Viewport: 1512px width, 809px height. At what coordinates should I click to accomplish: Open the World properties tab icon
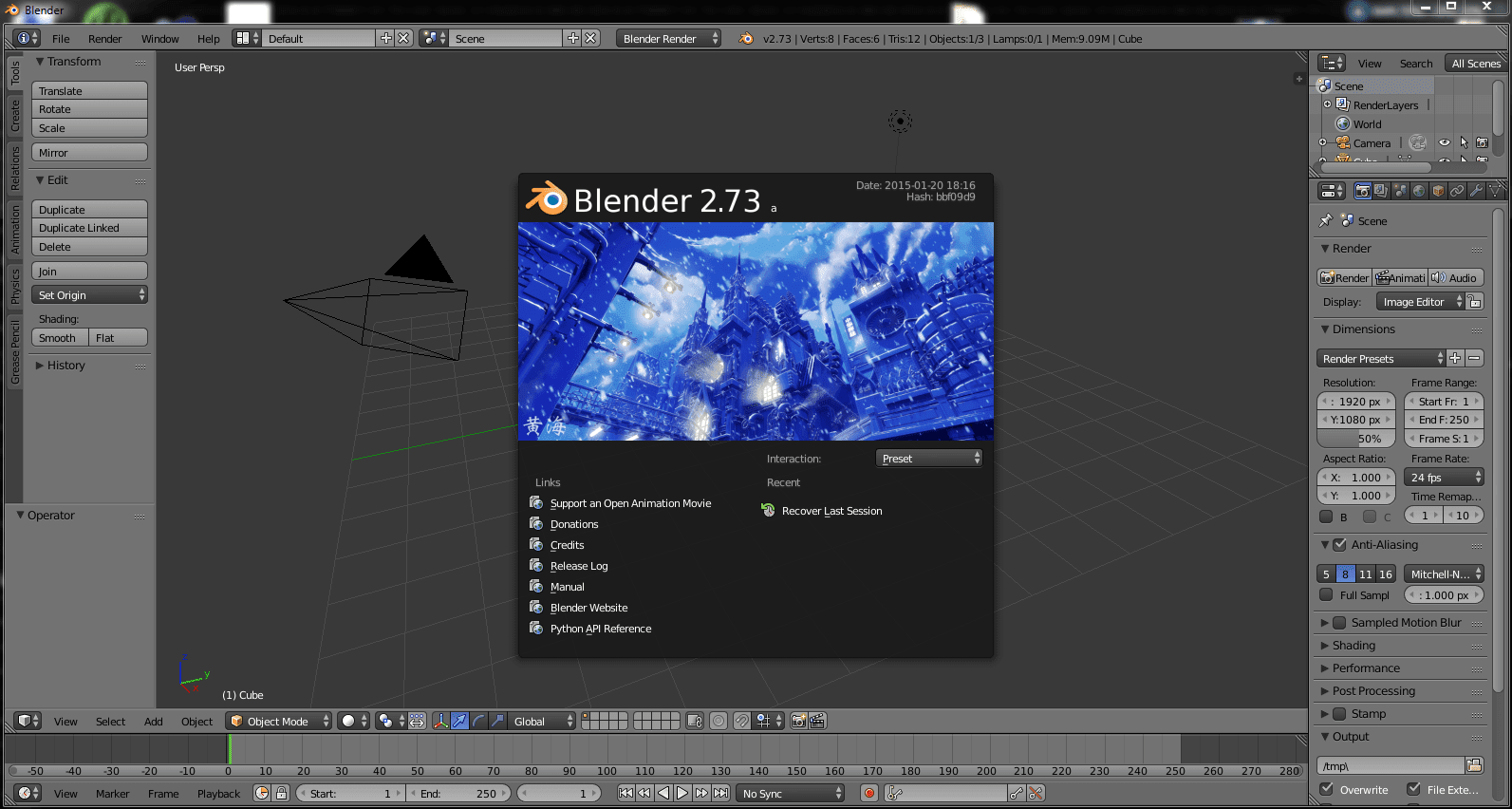(x=1419, y=191)
